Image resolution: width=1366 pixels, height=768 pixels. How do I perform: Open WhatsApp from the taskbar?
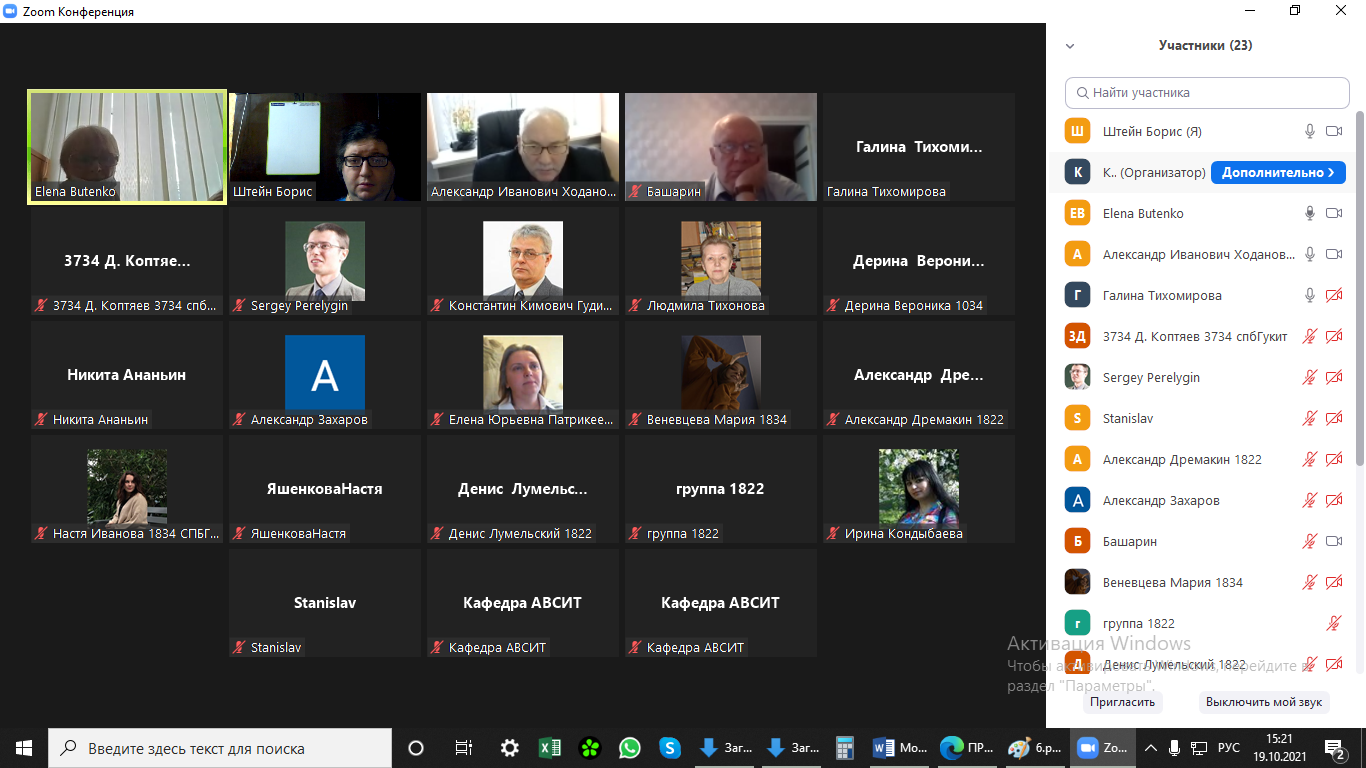tap(629, 748)
